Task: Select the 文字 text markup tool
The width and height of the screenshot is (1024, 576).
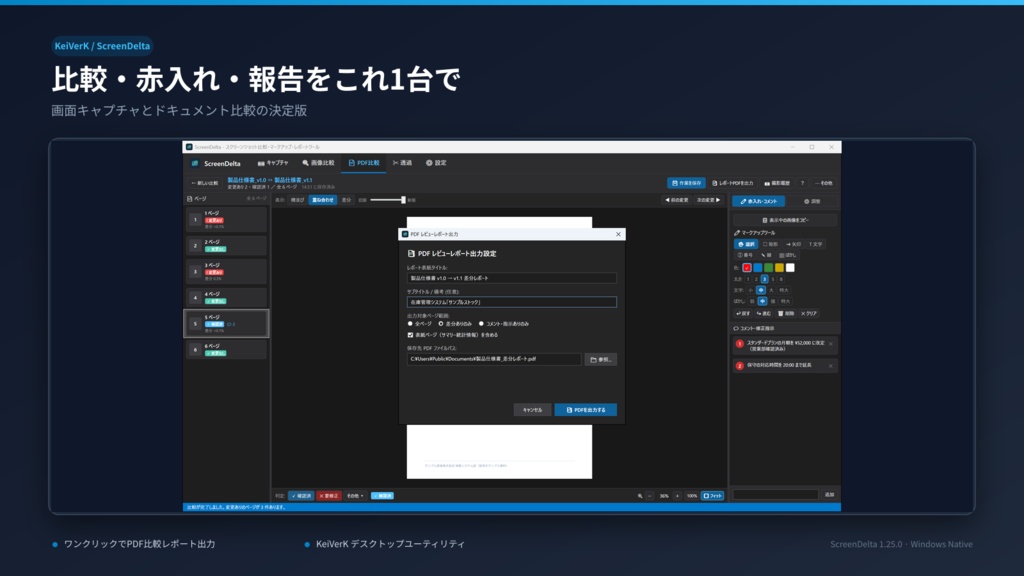Action: coord(816,244)
